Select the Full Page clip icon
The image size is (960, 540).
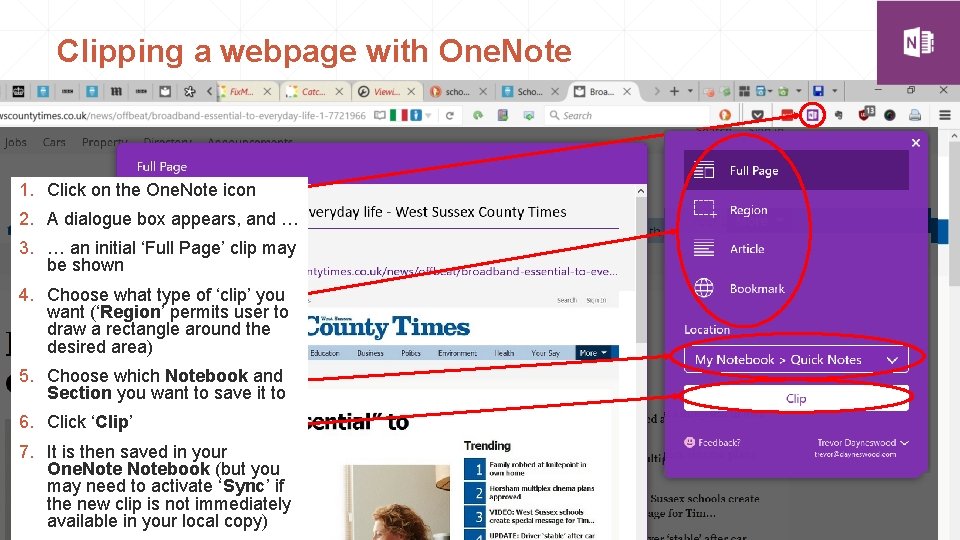click(704, 170)
